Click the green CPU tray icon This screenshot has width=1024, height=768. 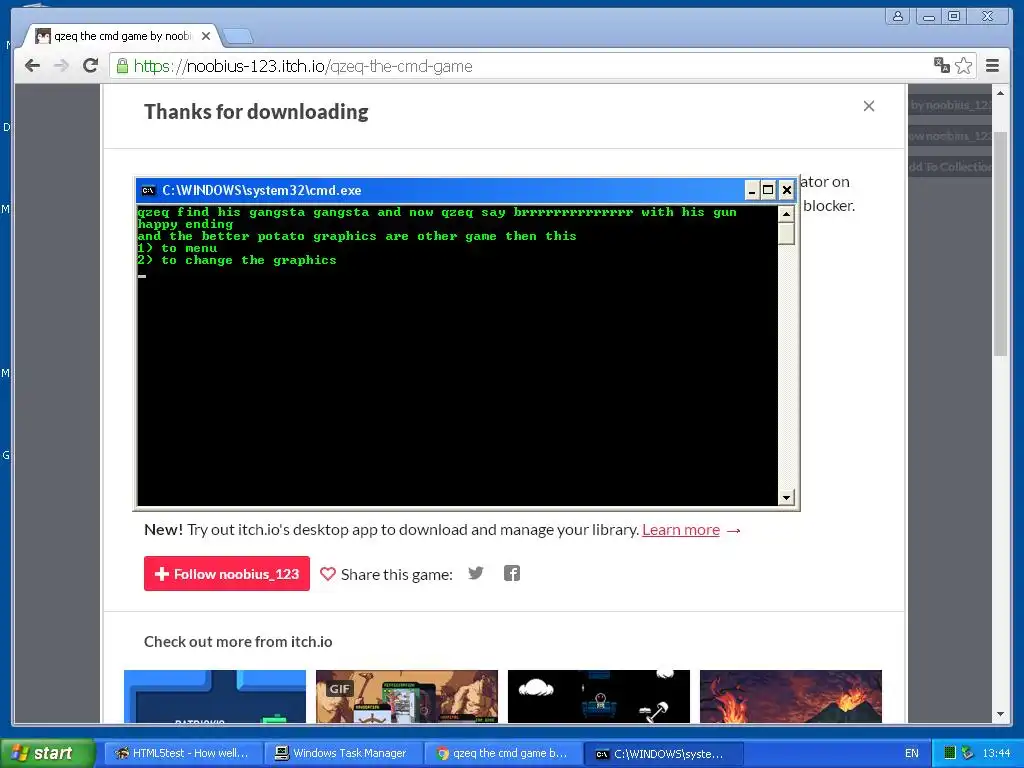pyautogui.click(x=950, y=753)
